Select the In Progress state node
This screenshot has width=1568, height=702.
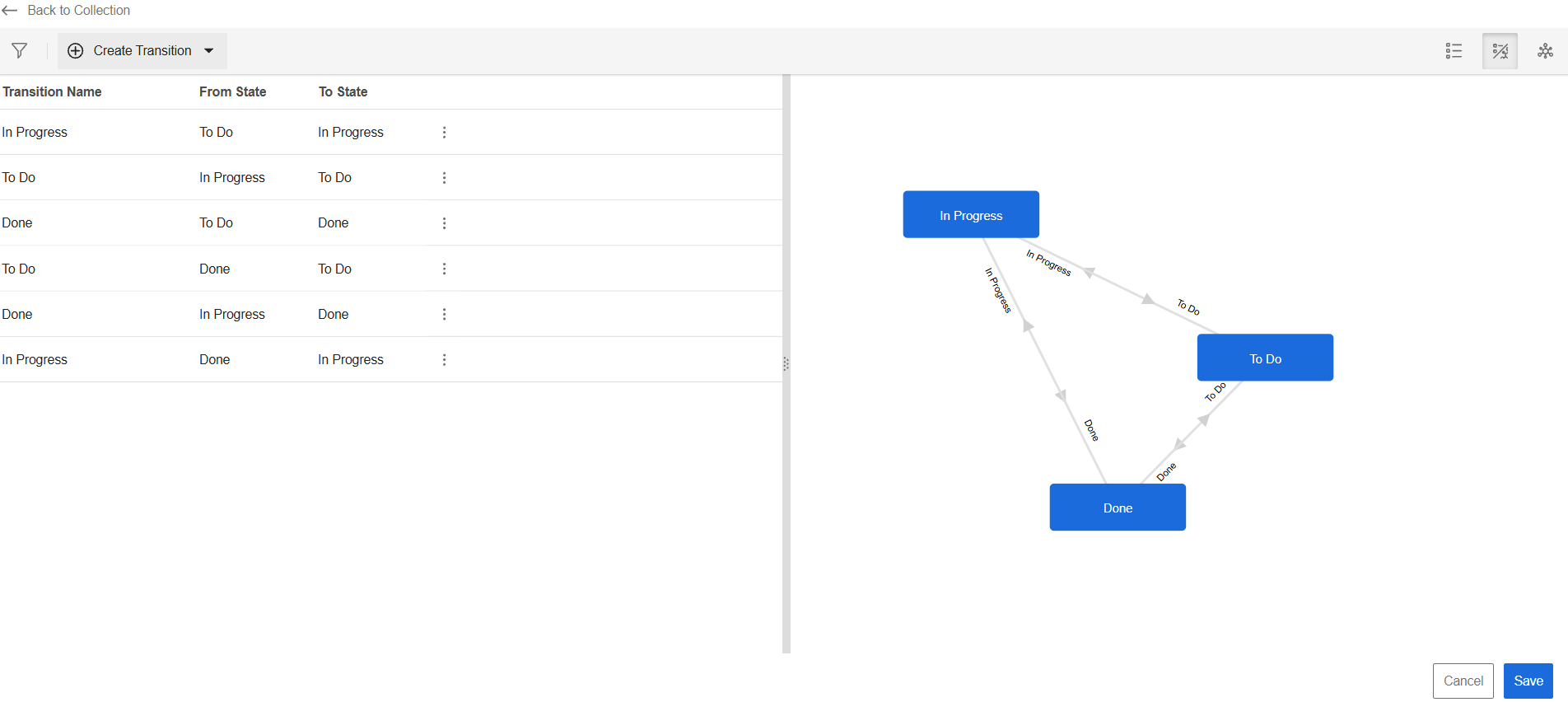click(971, 215)
